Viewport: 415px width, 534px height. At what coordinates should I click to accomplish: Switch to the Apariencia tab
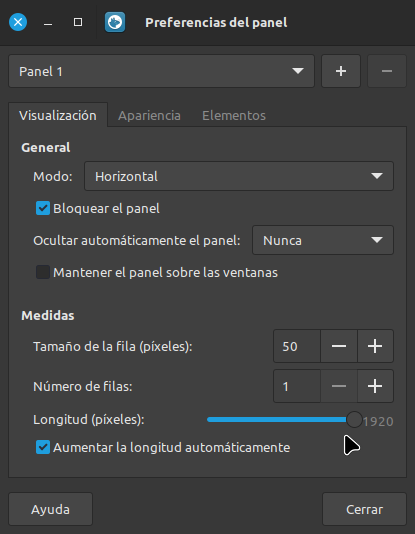(149, 115)
